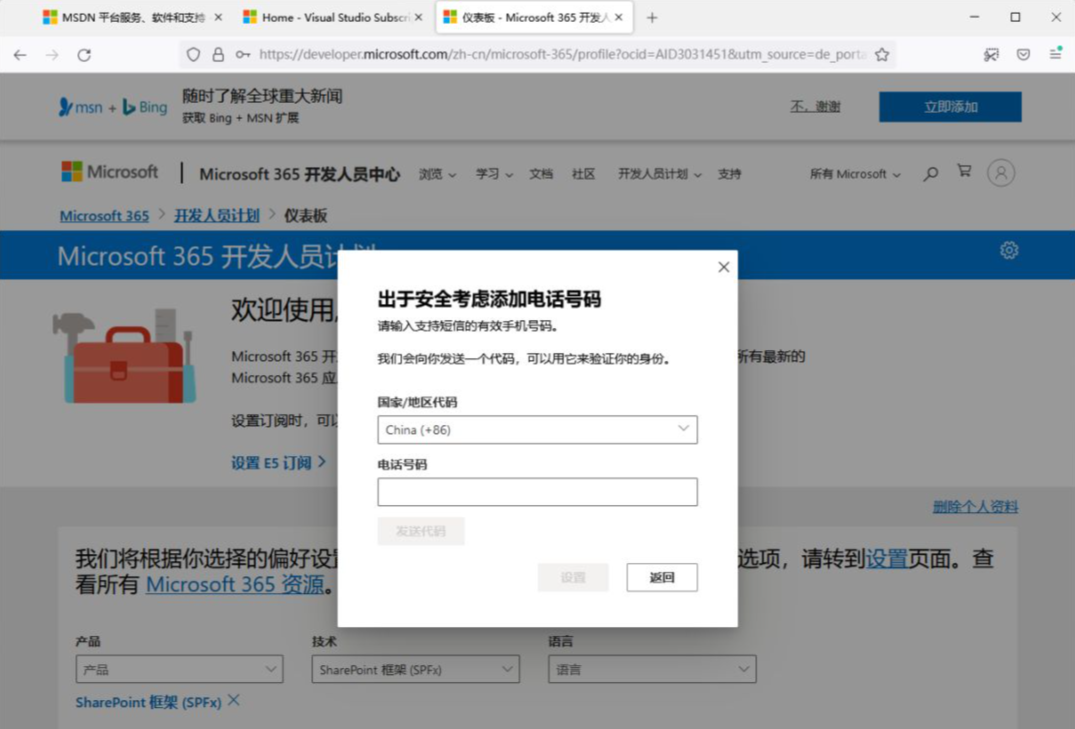Open the shopping cart icon

tap(964, 171)
